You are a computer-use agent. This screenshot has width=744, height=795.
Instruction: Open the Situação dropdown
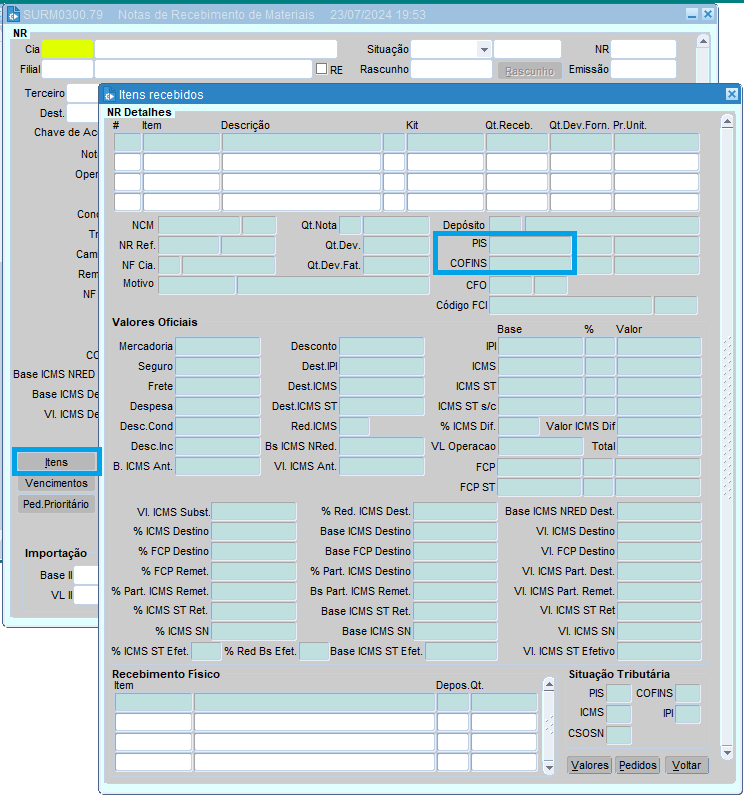[x=484, y=50]
